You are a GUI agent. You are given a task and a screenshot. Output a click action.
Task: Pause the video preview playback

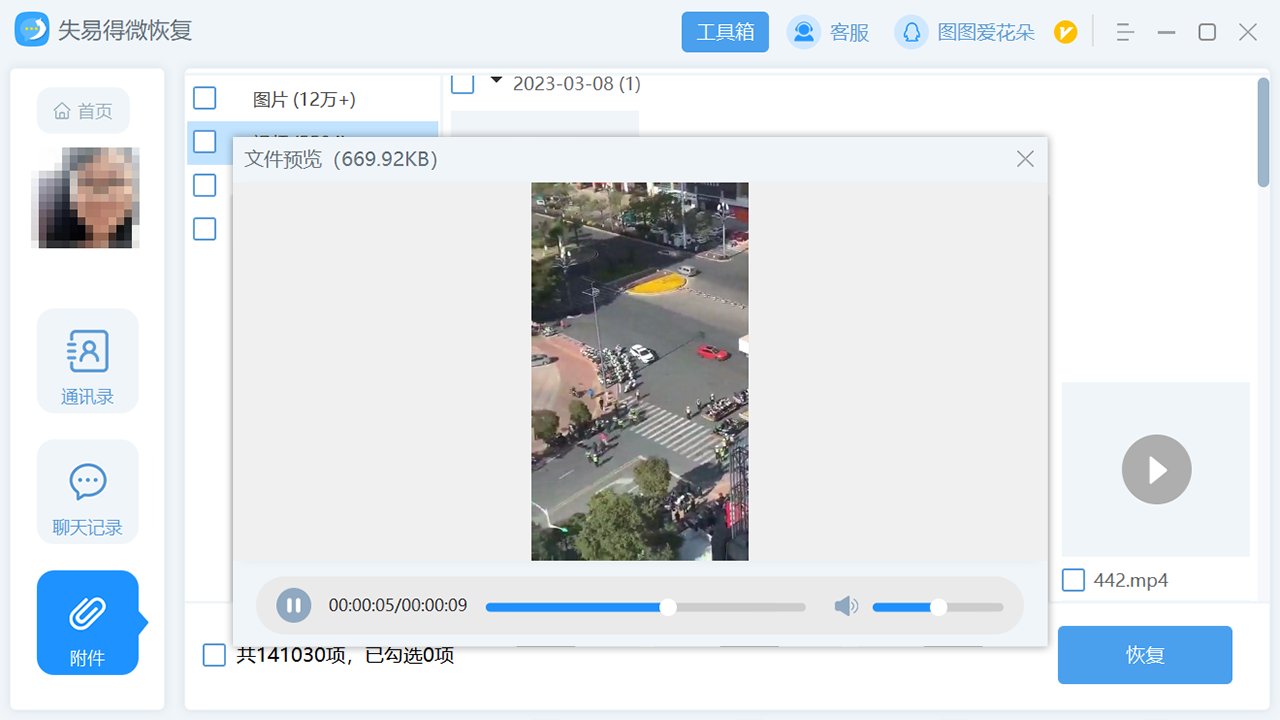[x=293, y=605]
